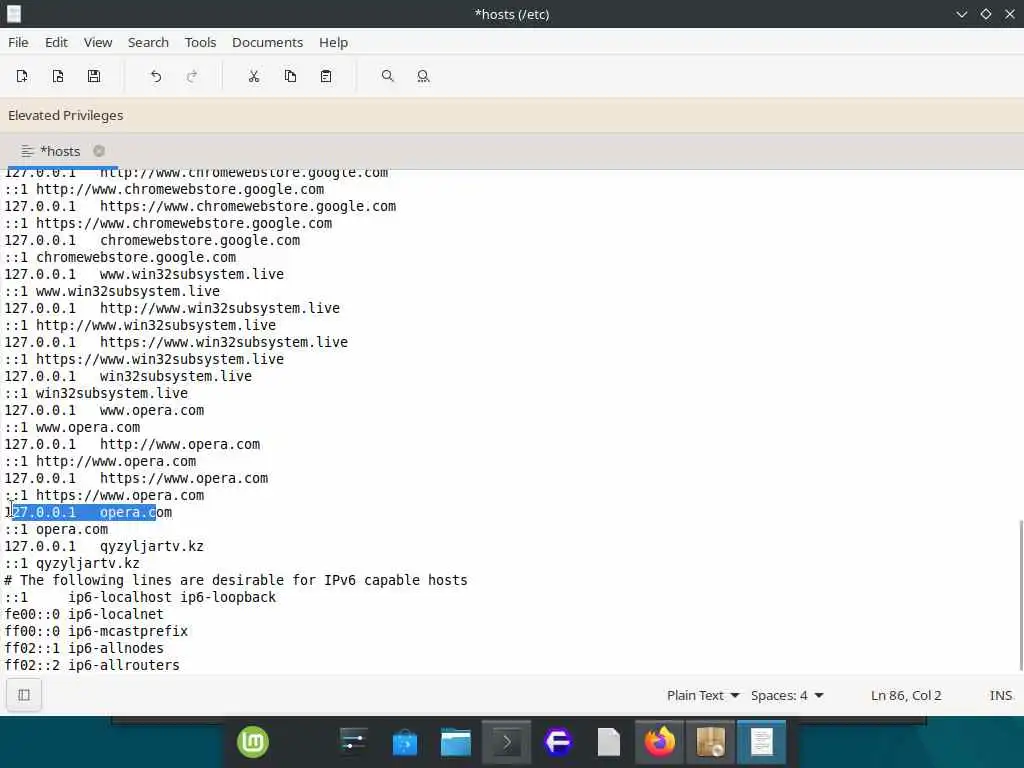Switch to the text editor taskbar icon
This screenshot has height=768, width=1024.
coord(761,743)
